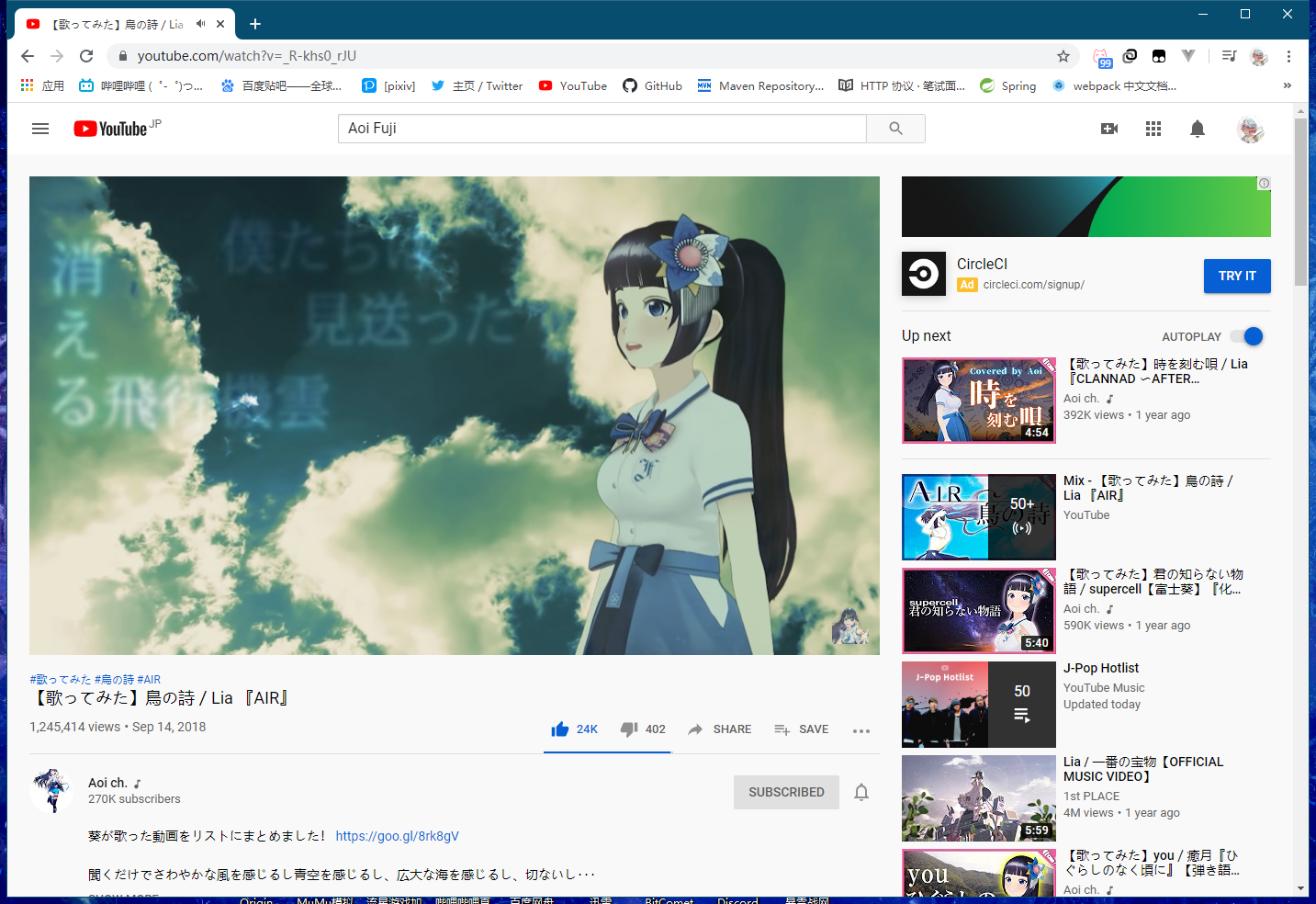
Task: Open the 应用 apps bookmark shortcut
Action: pos(42,85)
